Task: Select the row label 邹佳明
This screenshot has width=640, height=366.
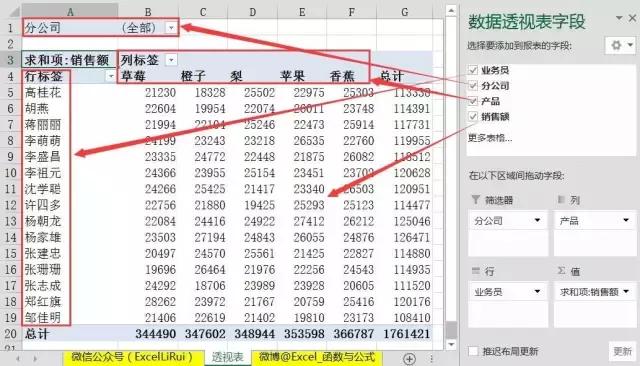Action: pyautogui.click(x=43, y=317)
